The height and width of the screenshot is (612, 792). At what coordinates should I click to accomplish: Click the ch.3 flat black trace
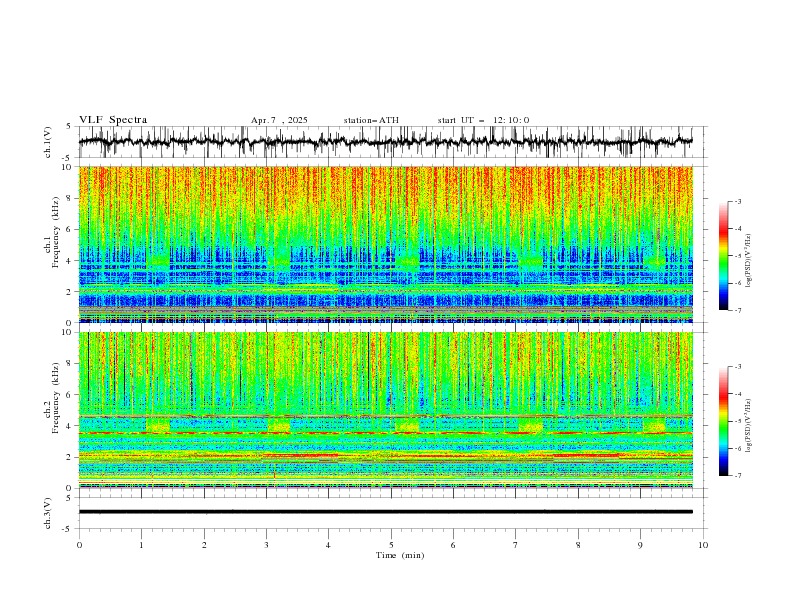tap(385, 512)
